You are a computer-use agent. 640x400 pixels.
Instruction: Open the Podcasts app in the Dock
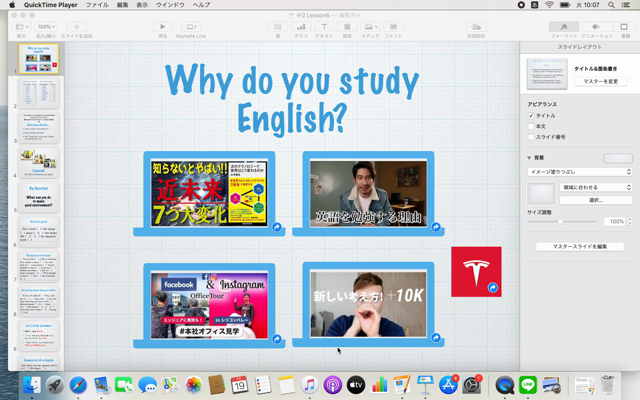(333, 385)
